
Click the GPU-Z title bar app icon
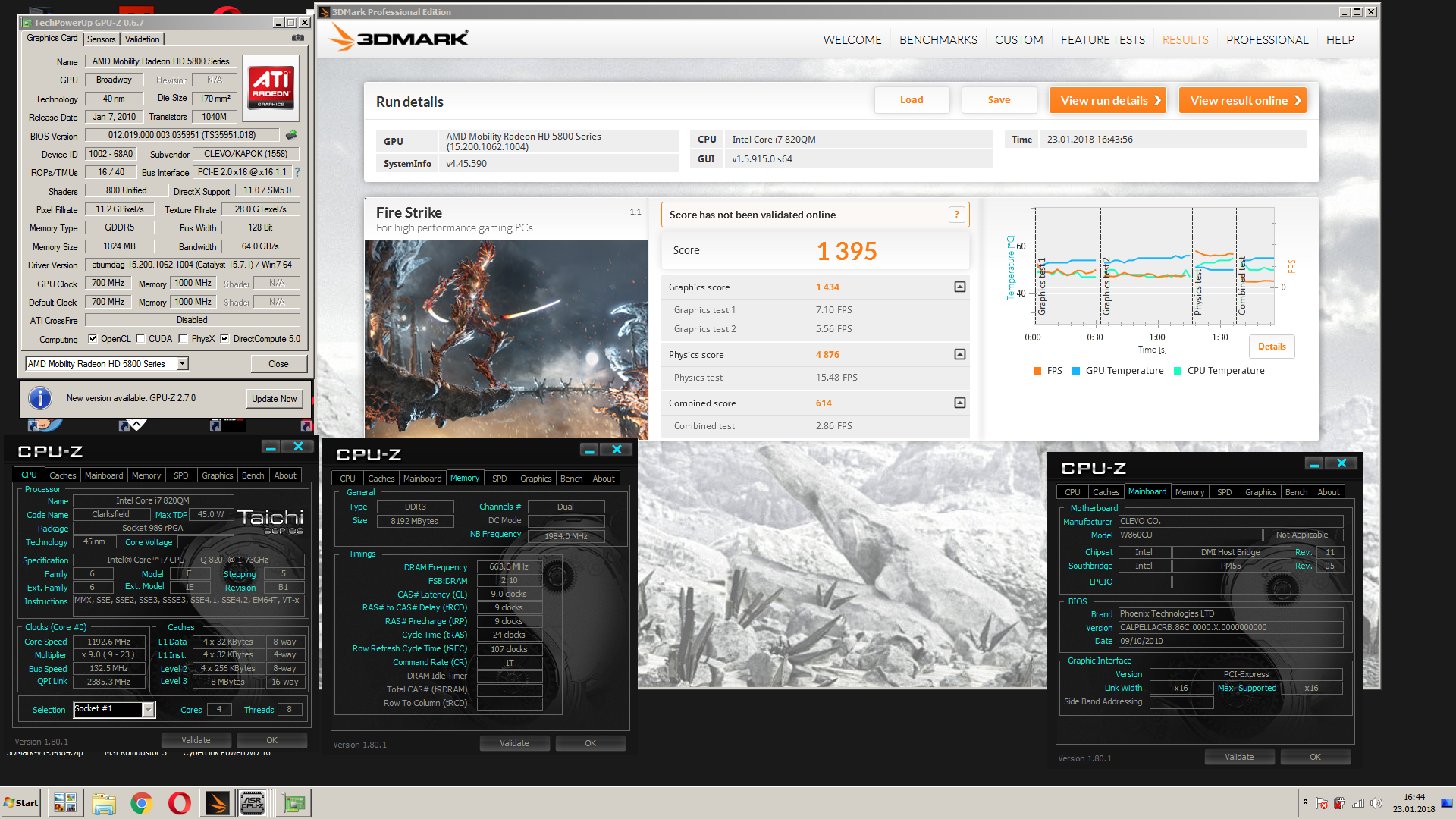tap(27, 23)
